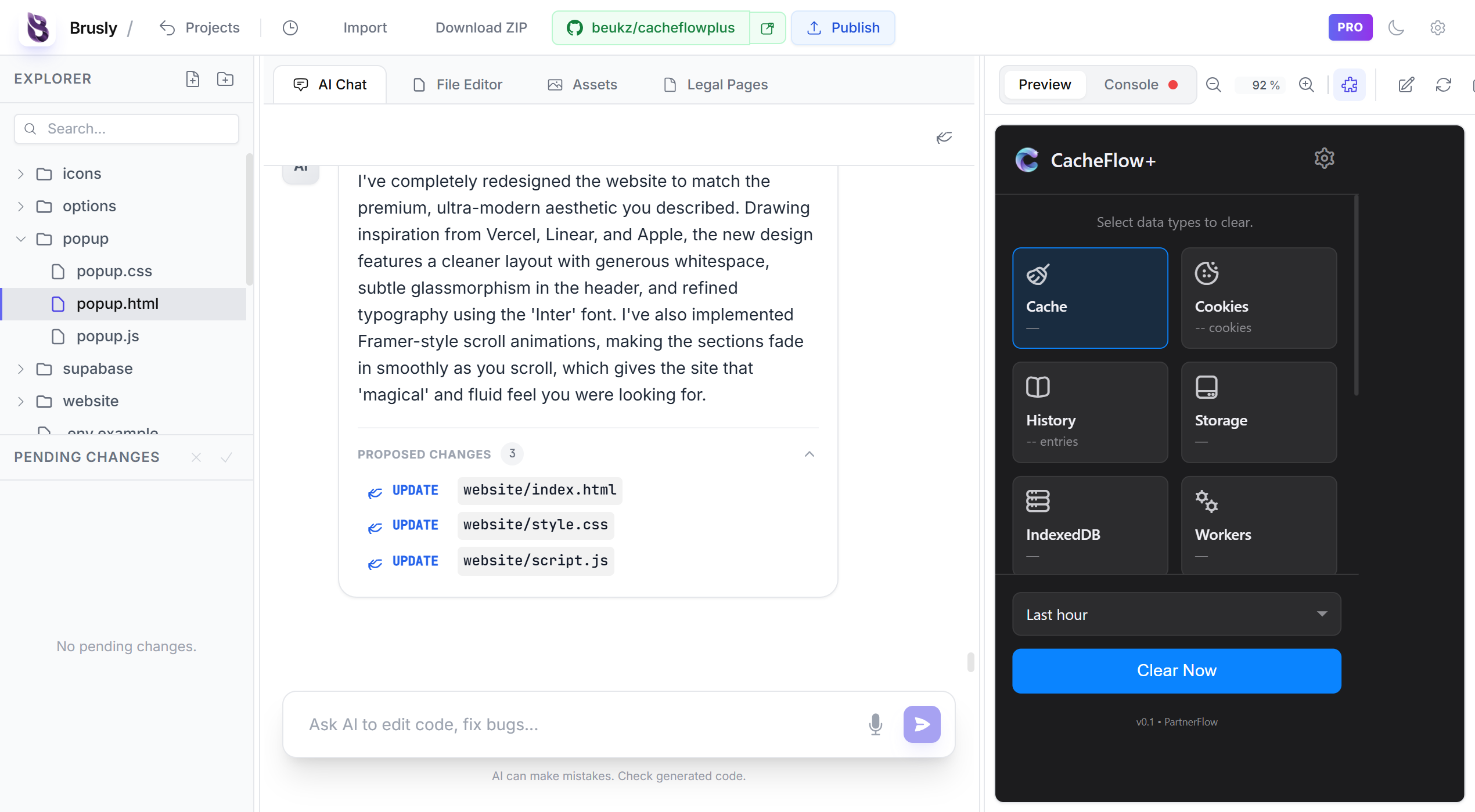Image resolution: width=1475 pixels, height=812 pixels.
Task: Expand the supabase folder
Action: click(x=21, y=369)
